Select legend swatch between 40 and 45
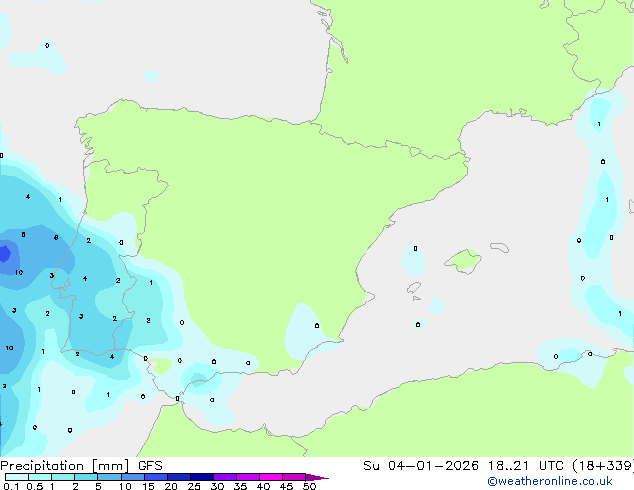Viewport: 634px width, 490px height. click(271, 477)
